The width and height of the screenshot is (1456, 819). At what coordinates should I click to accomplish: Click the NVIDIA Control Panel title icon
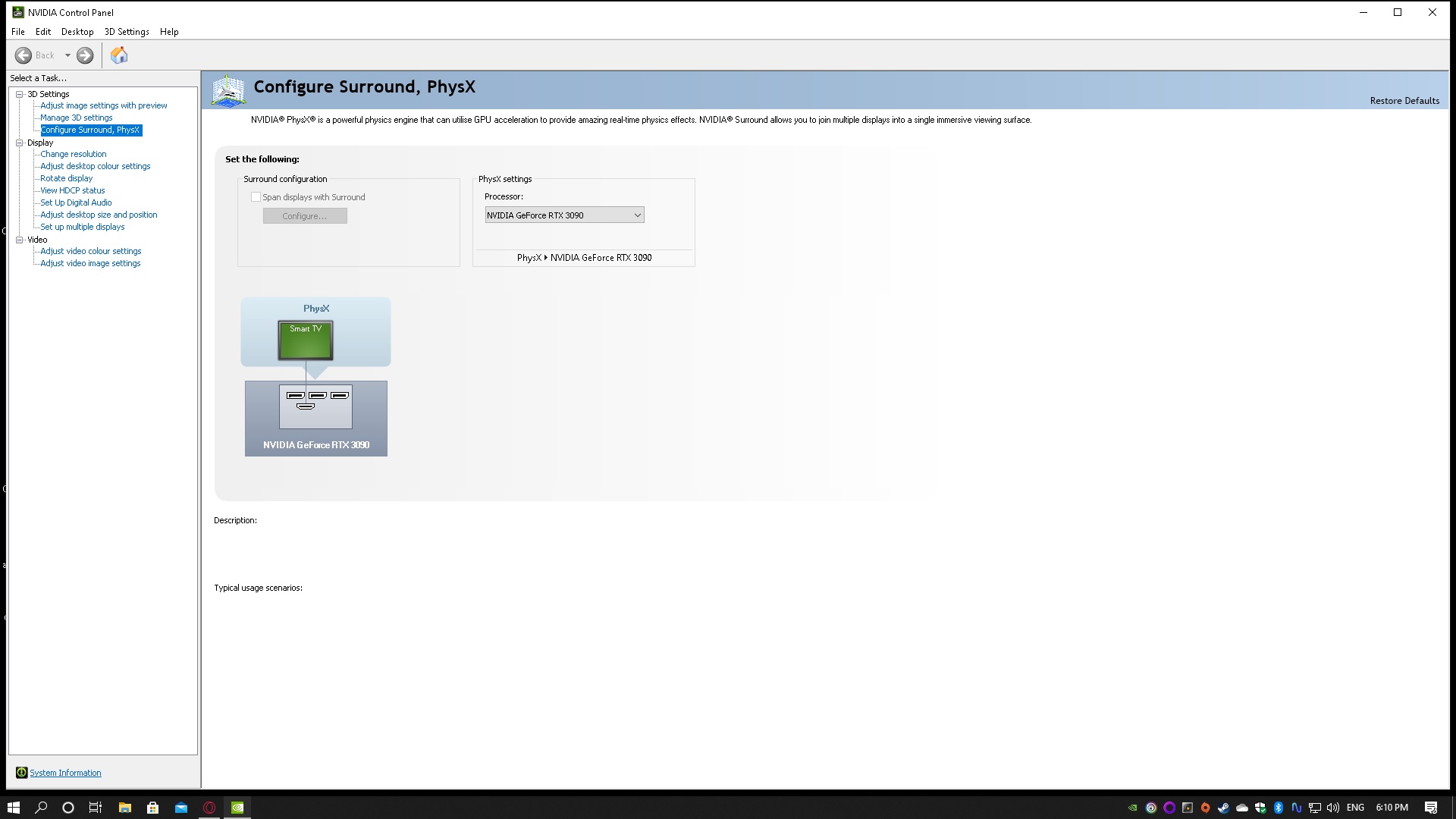pyautogui.click(x=18, y=12)
